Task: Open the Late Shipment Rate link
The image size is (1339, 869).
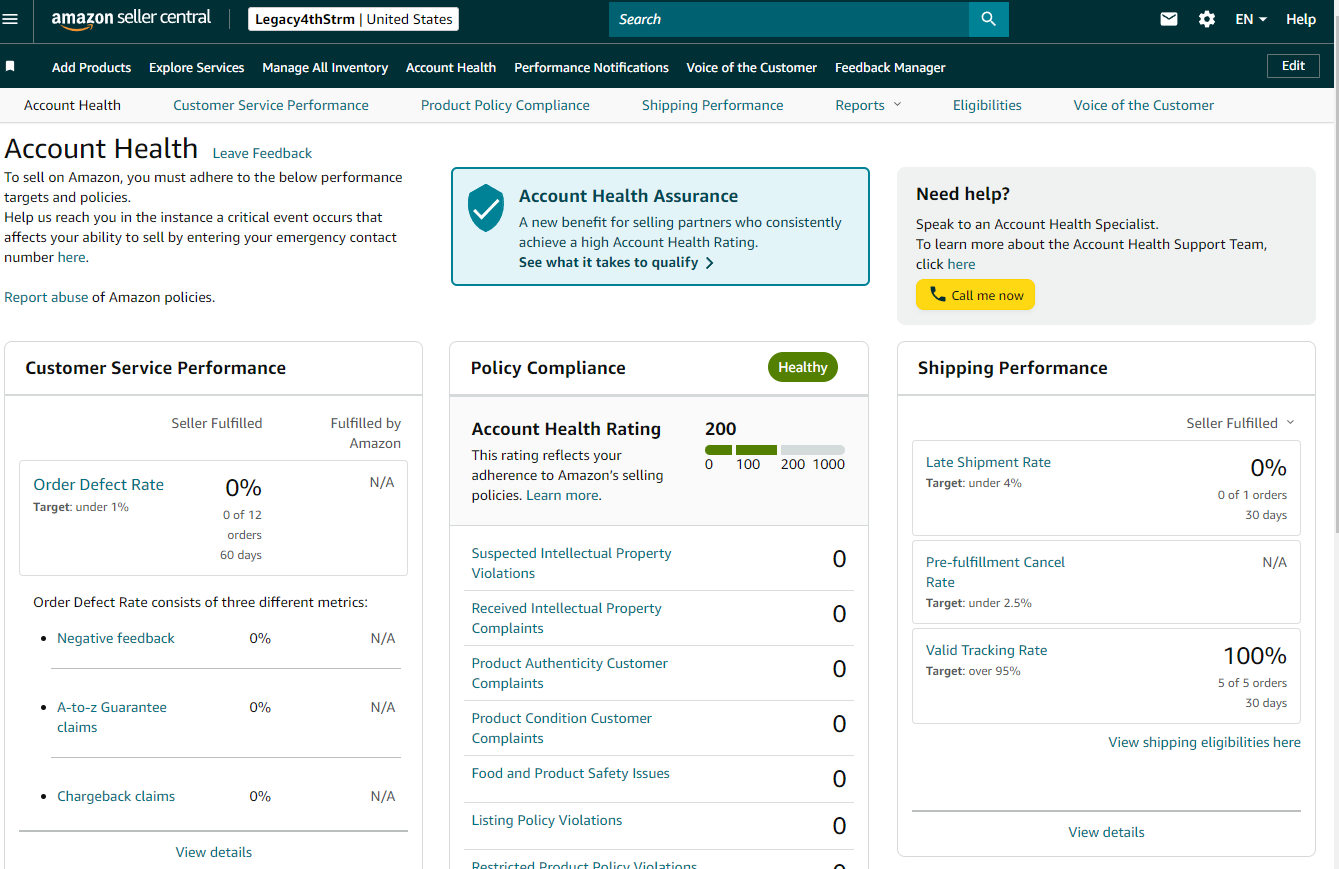Action: [988, 462]
